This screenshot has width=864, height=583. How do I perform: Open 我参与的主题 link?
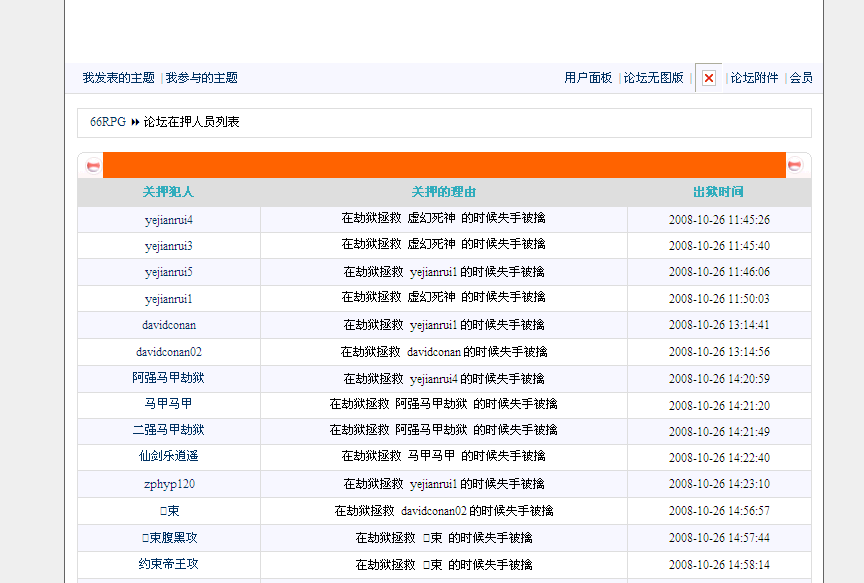pyautogui.click(x=202, y=78)
